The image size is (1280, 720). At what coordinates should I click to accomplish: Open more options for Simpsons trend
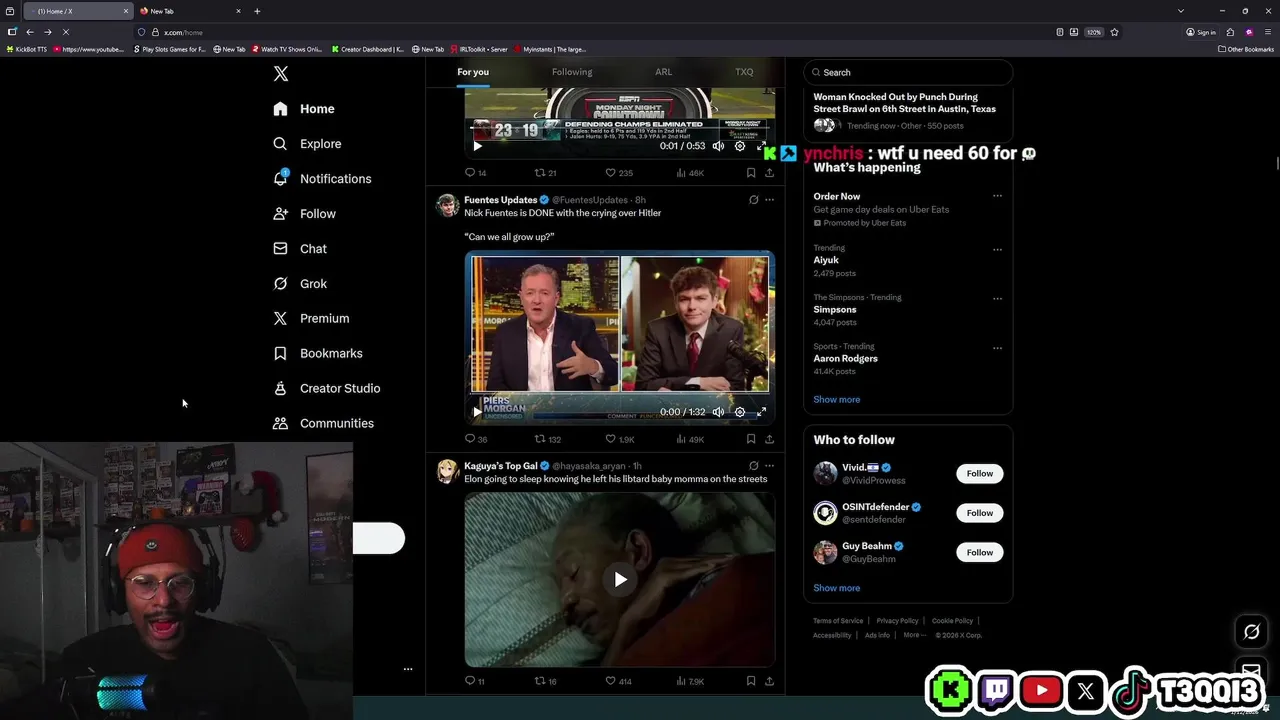(997, 298)
